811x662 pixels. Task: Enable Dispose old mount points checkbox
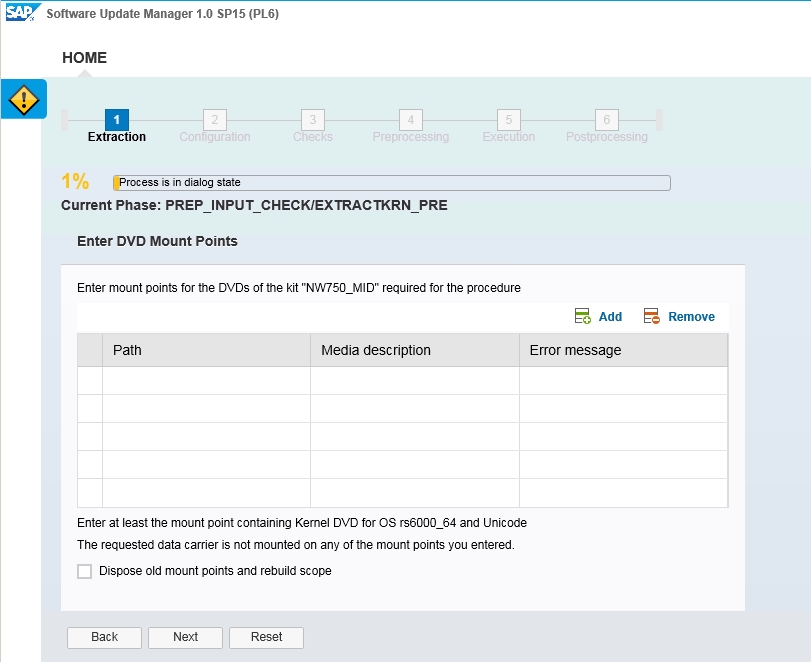click(84, 571)
